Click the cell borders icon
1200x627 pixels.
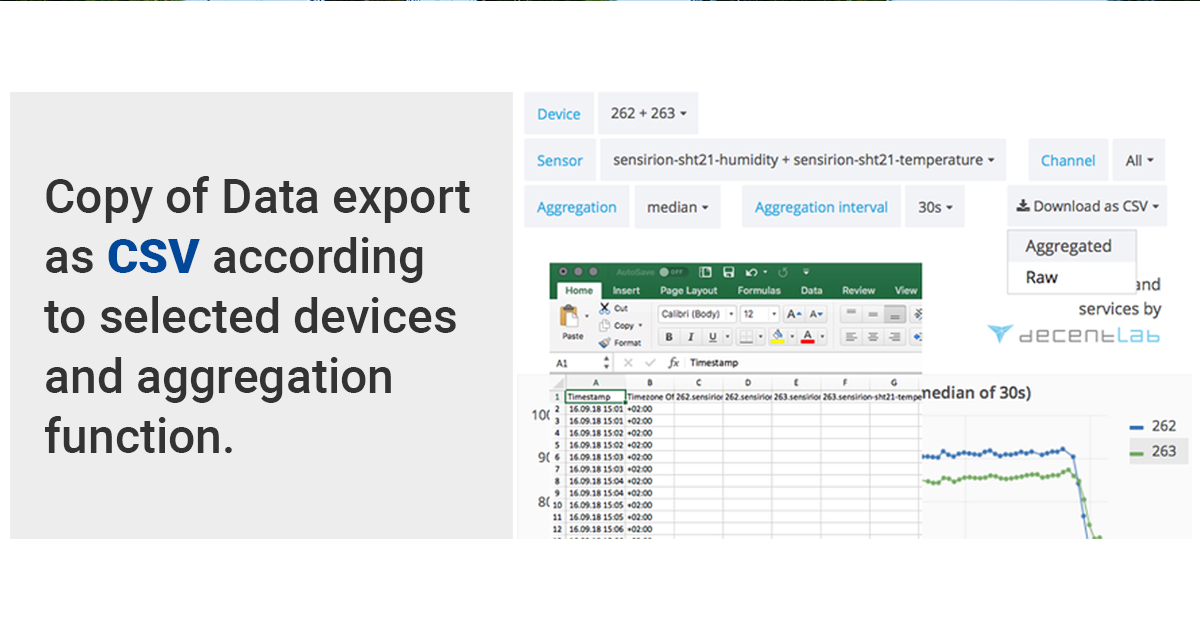click(x=746, y=337)
